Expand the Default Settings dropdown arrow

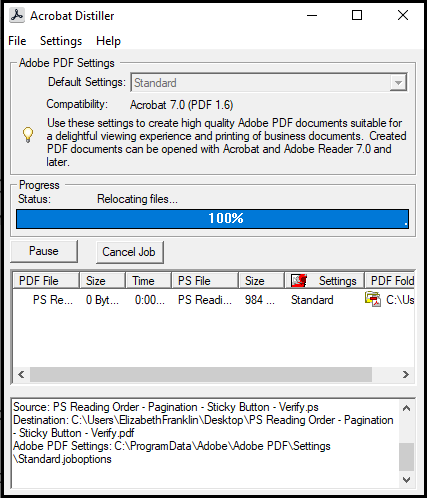point(398,83)
